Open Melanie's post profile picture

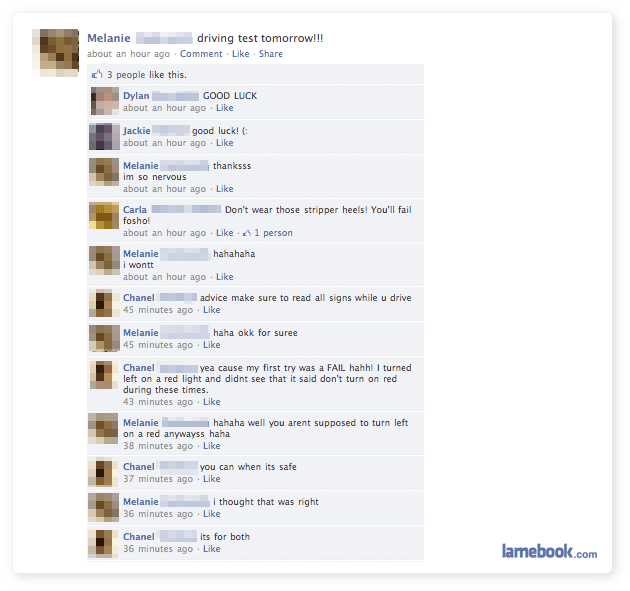click(x=55, y=53)
